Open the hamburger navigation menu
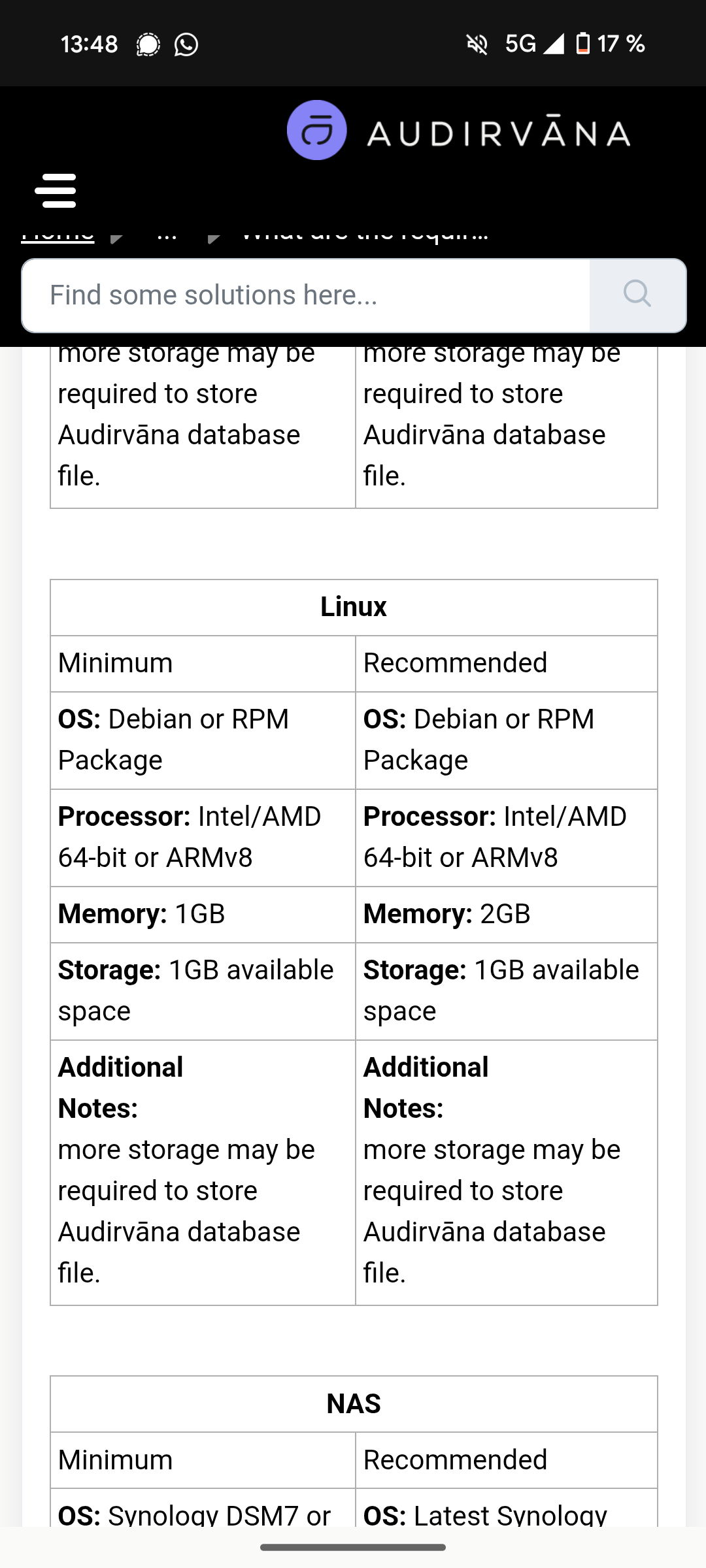 (56, 190)
